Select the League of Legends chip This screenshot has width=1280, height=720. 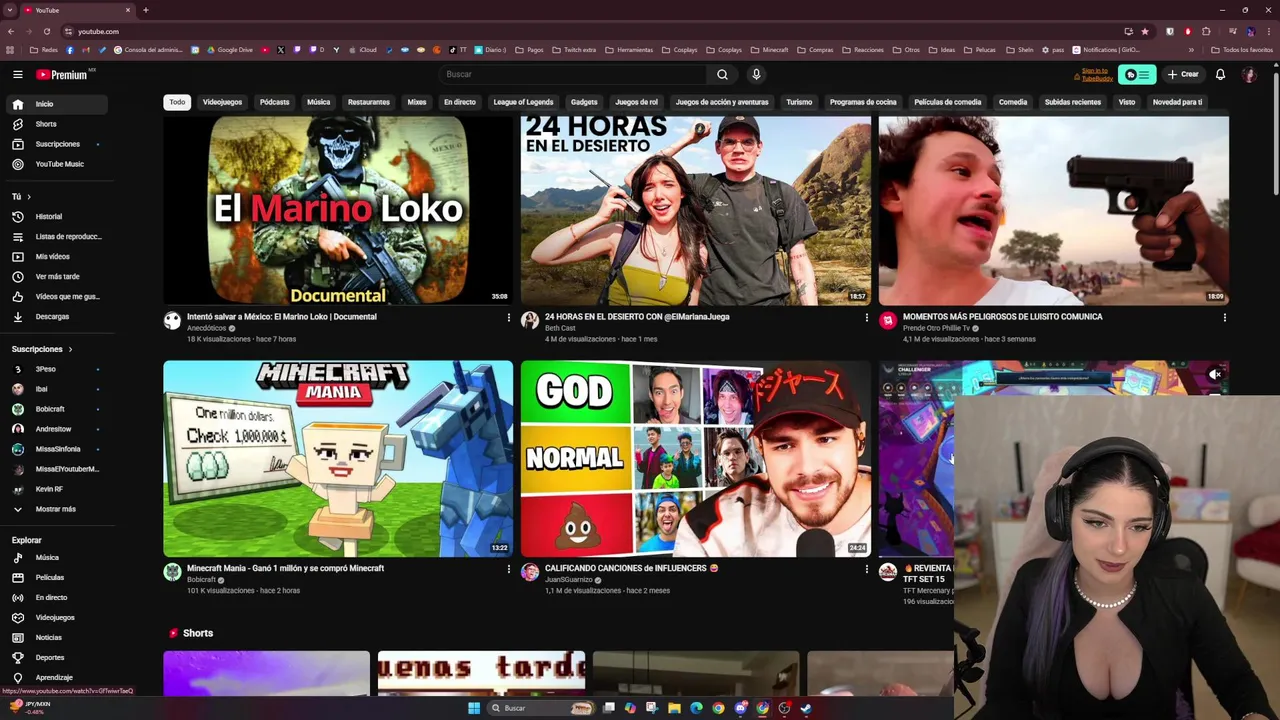click(523, 102)
